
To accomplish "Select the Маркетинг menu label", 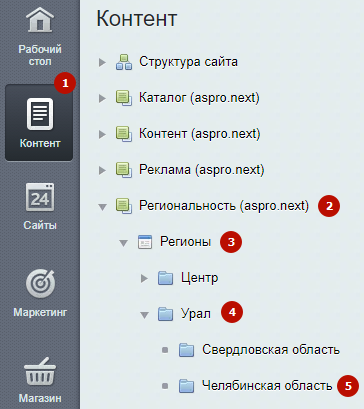I will [x=40, y=312].
